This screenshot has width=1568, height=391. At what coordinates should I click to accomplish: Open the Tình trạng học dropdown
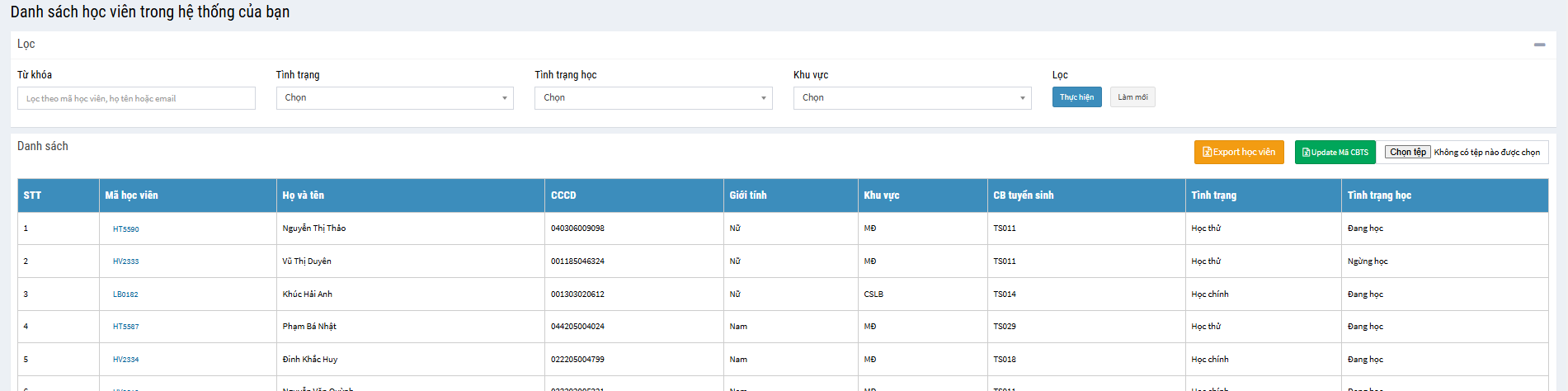pyautogui.click(x=653, y=98)
